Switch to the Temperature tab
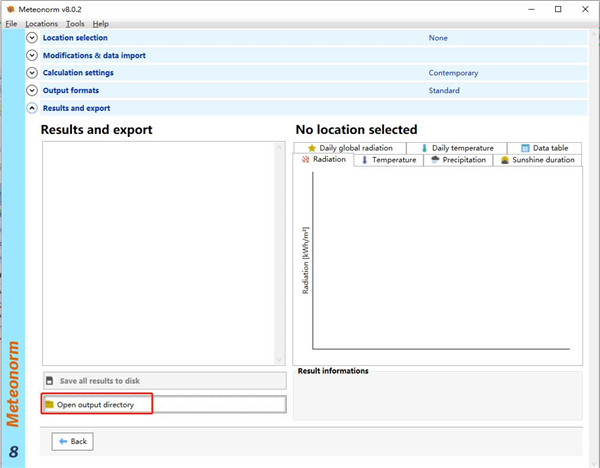 point(388,160)
